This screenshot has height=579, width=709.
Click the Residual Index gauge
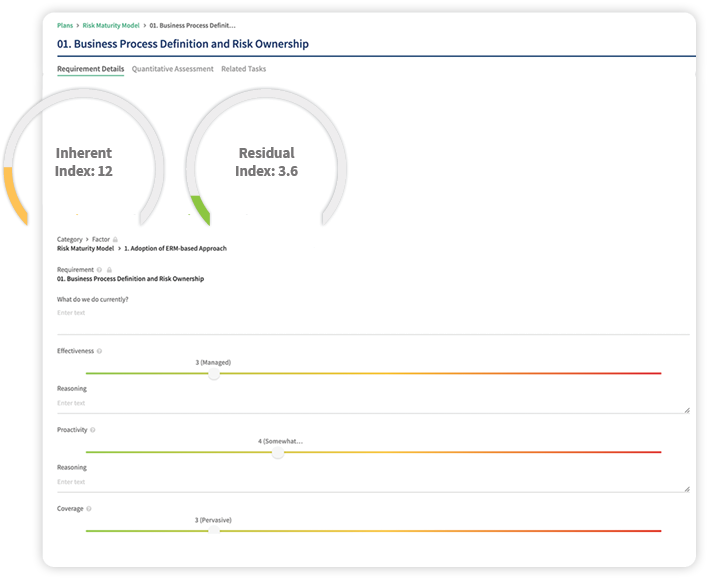266,162
